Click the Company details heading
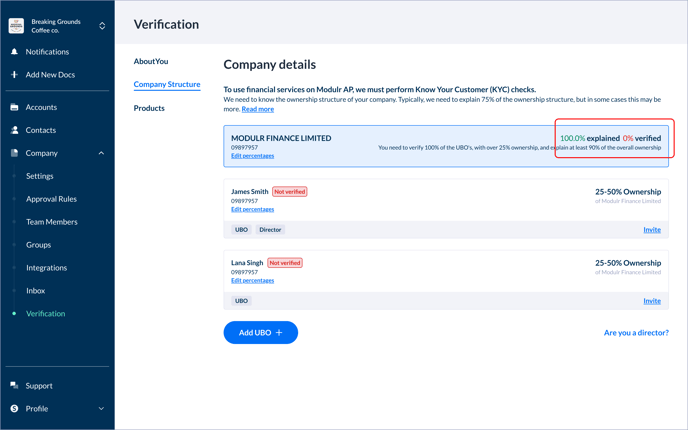 pos(270,64)
